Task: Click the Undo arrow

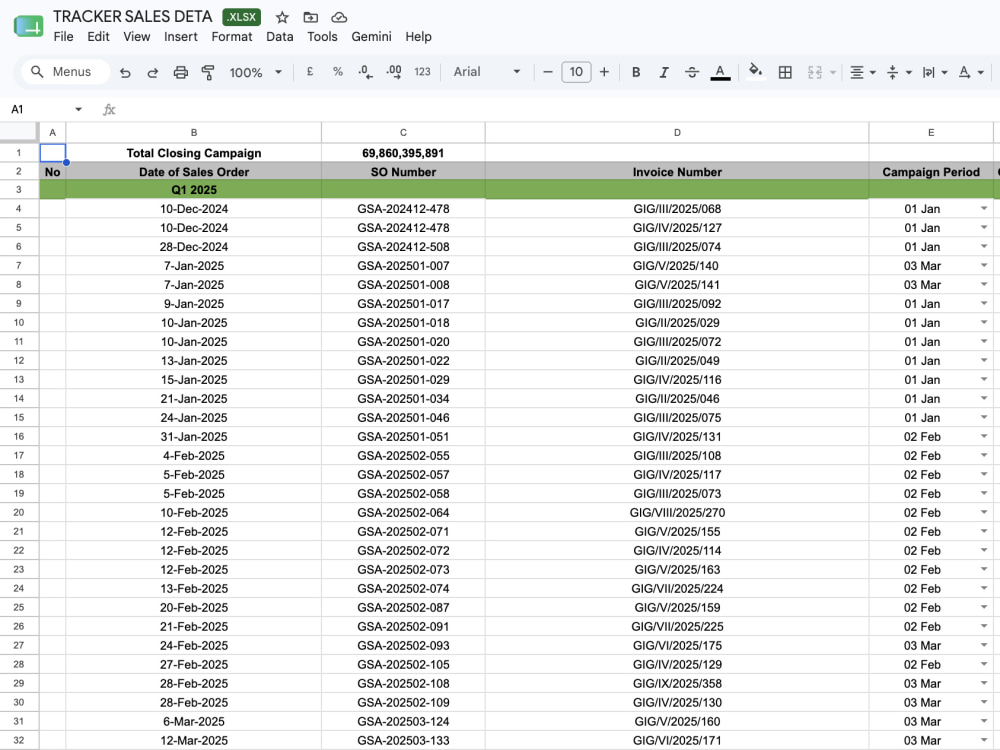Action: click(x=125, y=72)
